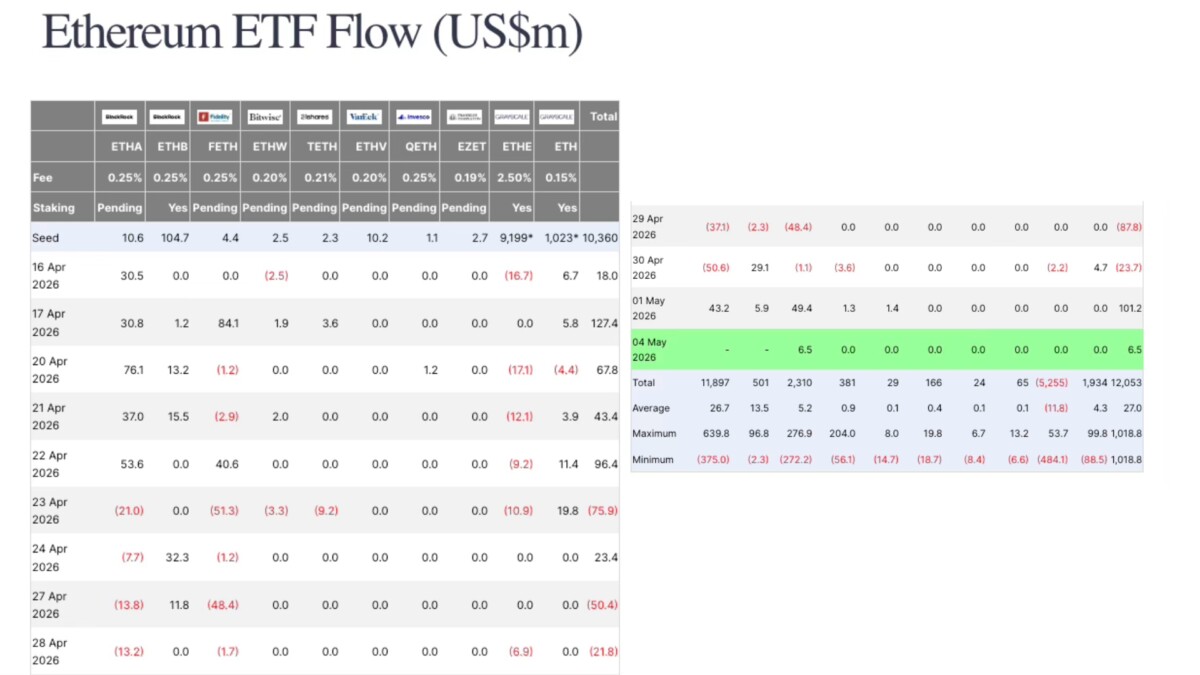This screenshot has height=675, width=1200.
Task: Click the QETH ticker header cell
Action: tap(421, 146)
